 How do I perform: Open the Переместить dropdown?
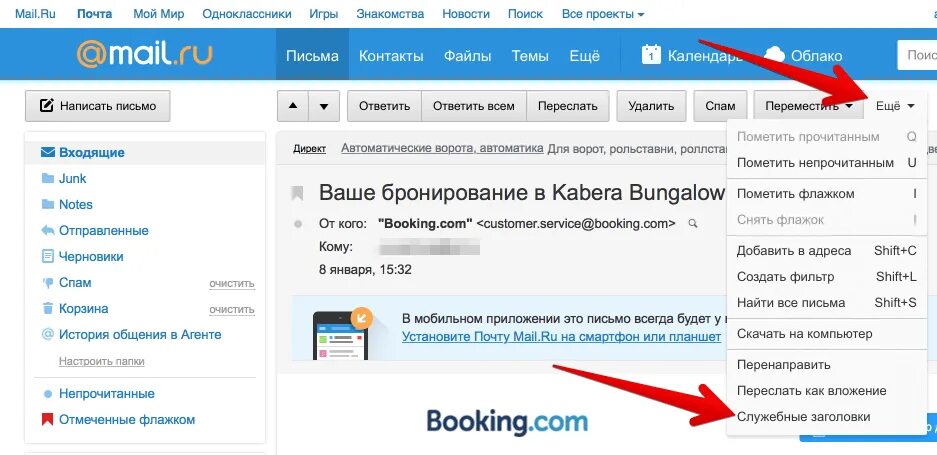click(809, 106)
